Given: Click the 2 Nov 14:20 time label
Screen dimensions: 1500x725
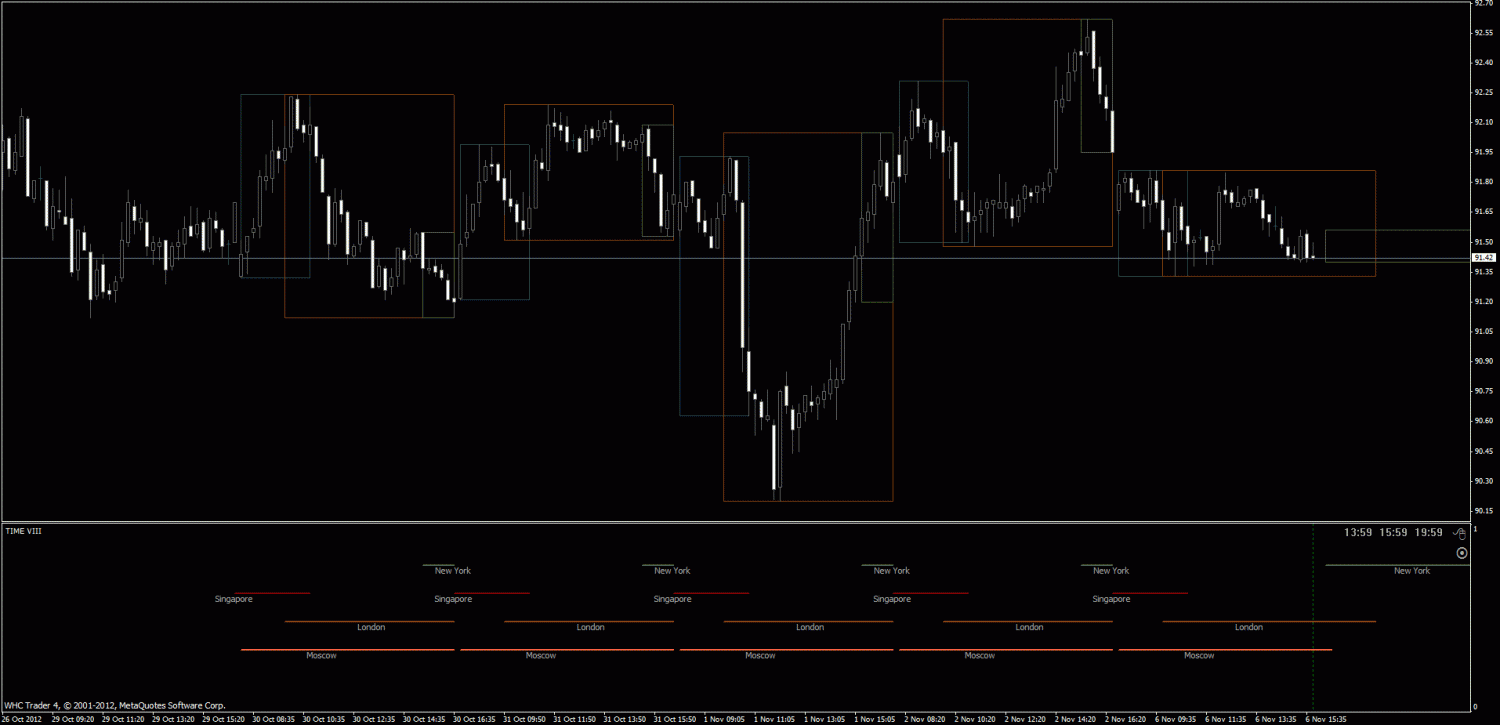Looking at the screenshot, I should [x=1075, y=719].
